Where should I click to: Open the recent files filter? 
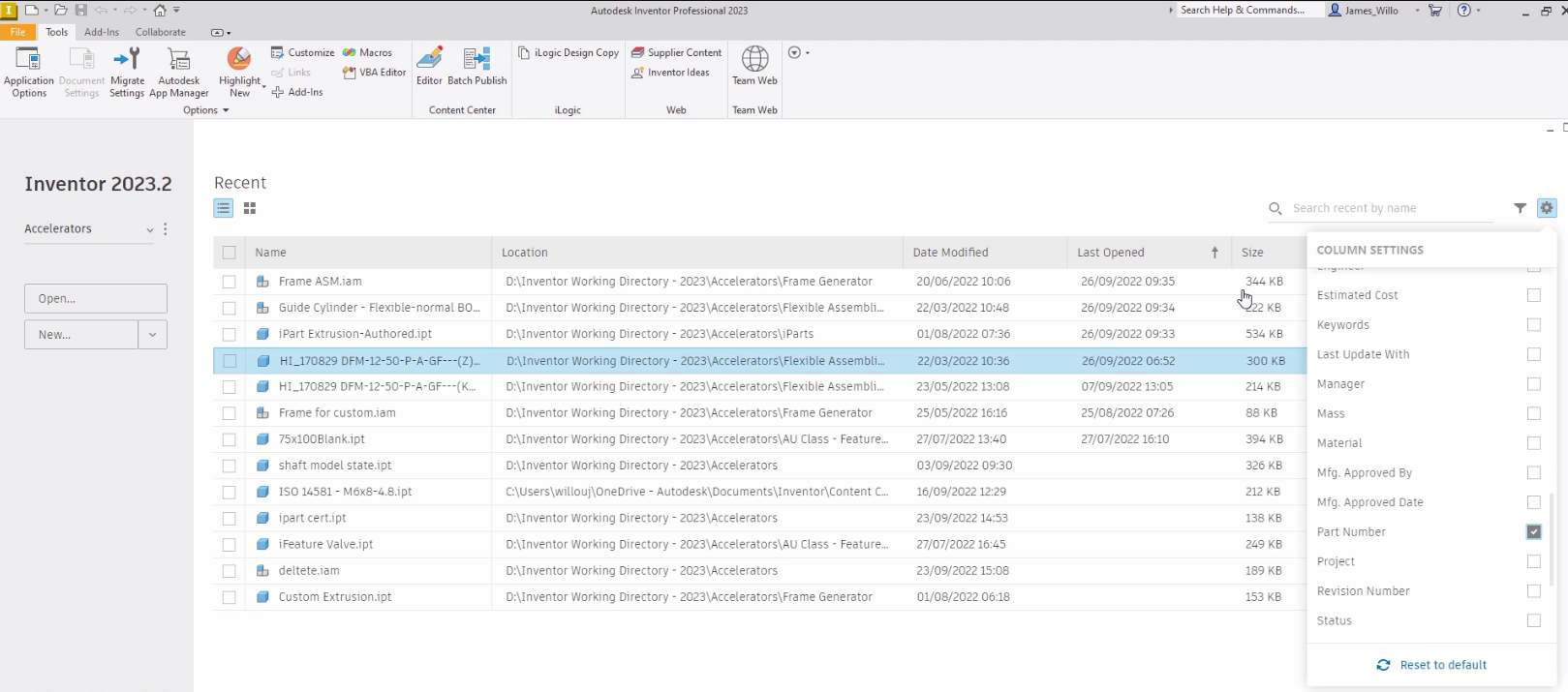point(1520,208)
